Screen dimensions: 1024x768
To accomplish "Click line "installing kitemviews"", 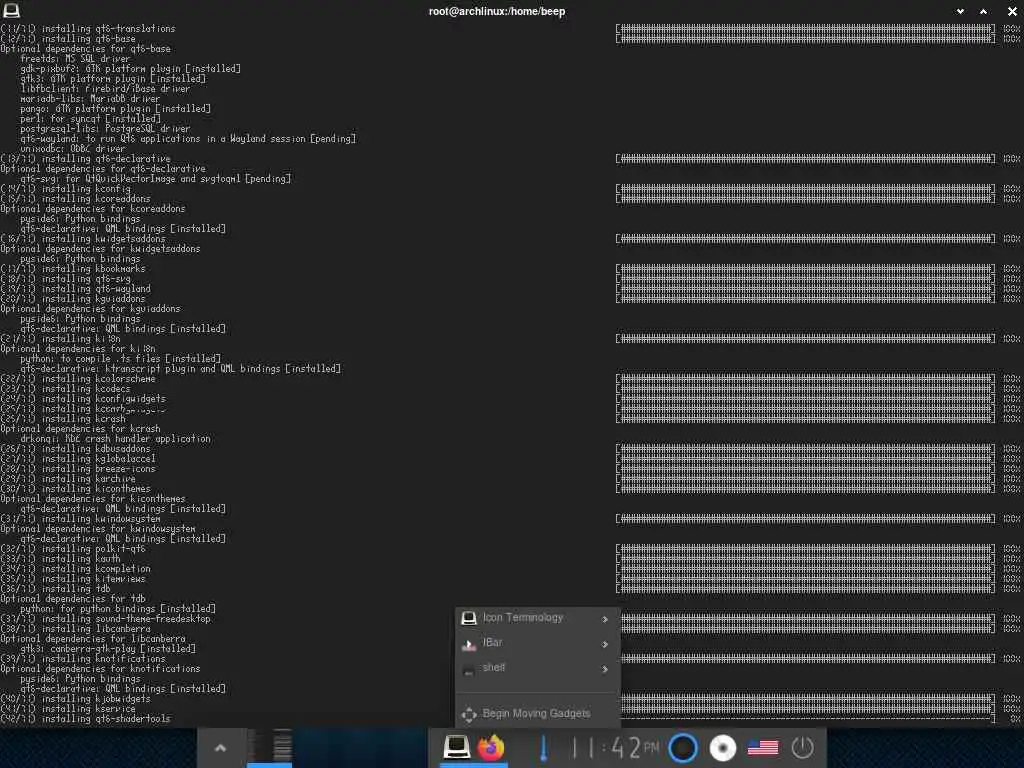I will point(72,579).
